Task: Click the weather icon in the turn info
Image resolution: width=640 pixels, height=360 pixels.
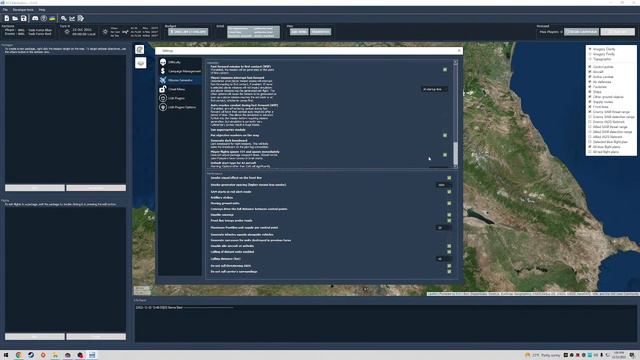Action: 105,32
